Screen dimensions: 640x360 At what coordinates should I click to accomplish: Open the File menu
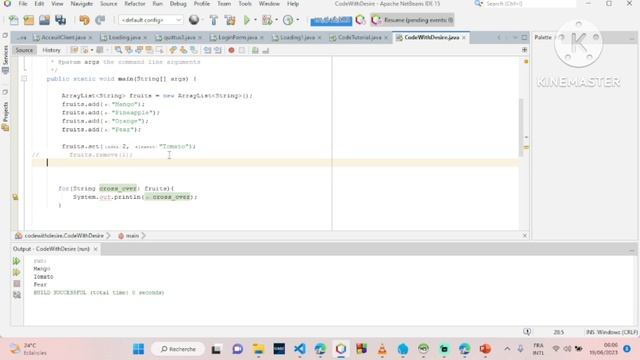[x=23, y=4]
